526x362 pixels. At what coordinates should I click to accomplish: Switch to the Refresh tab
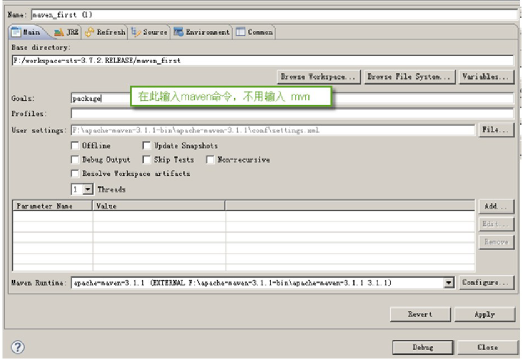105,32
